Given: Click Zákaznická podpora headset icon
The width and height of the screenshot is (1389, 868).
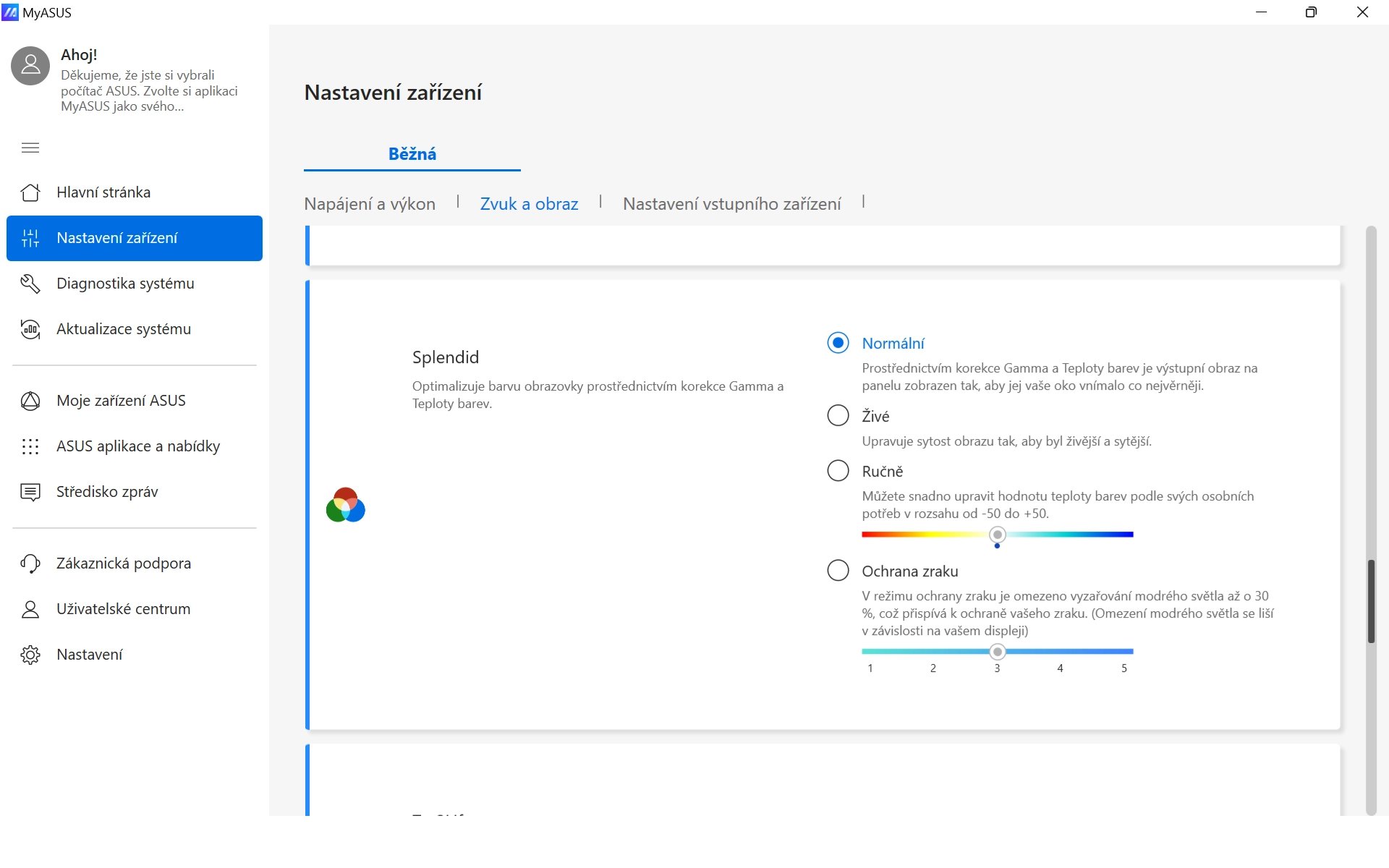Looking at the screenshot, I should pyautogui.click(x=30, y=563).
